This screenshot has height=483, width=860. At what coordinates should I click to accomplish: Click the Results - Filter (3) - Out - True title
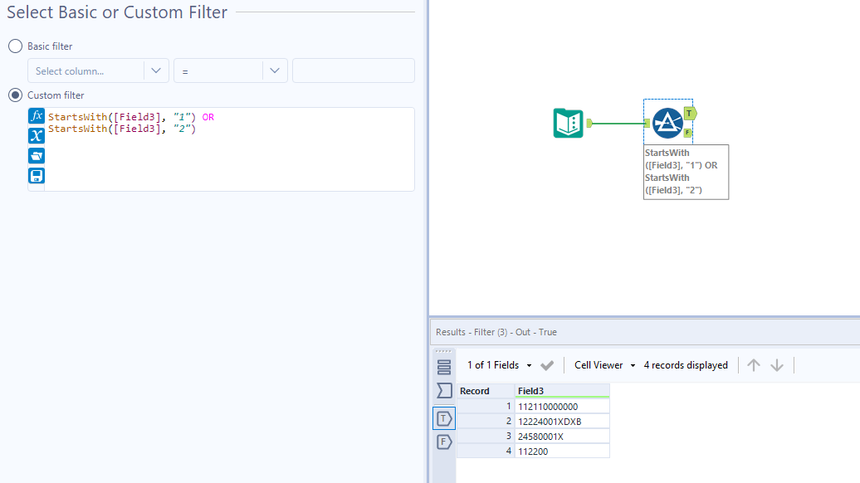tap(496, 332)
